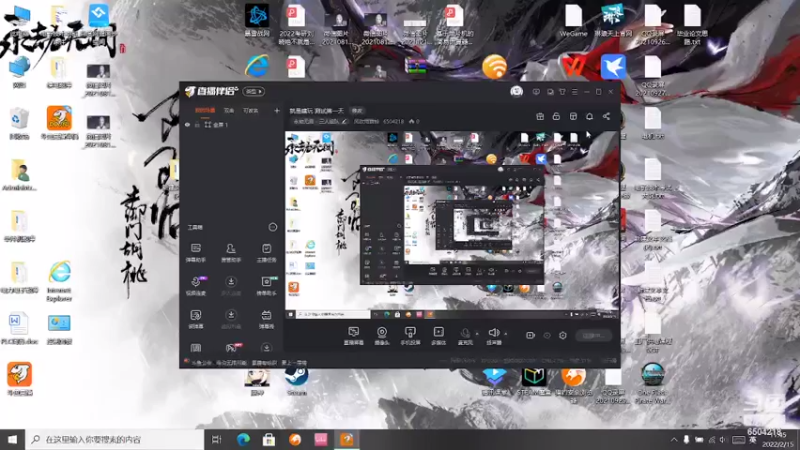The height and width of the screenshot is (450, 800).
Task: Open the toolbox tool with green NEW badge
Action: pyautogui.click(x=266, y=286)
